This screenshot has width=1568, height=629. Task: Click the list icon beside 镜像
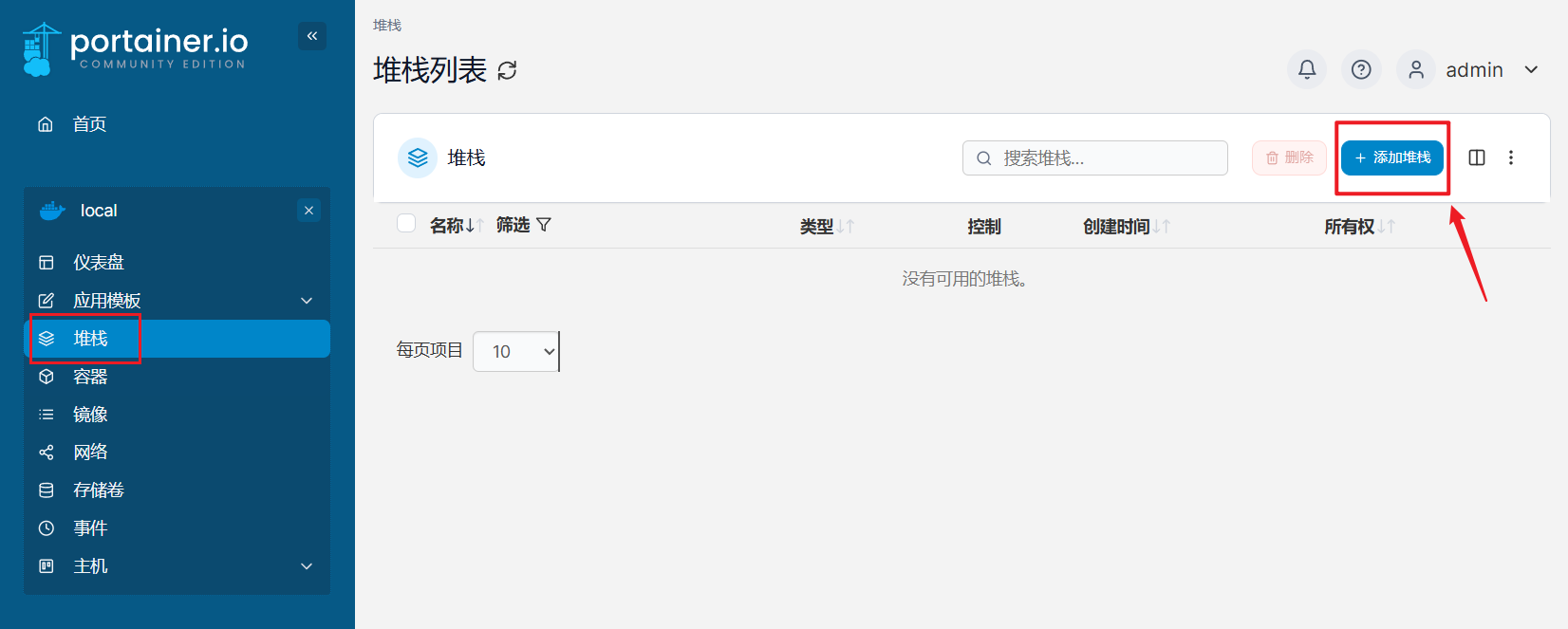click(x=46, y=415)
